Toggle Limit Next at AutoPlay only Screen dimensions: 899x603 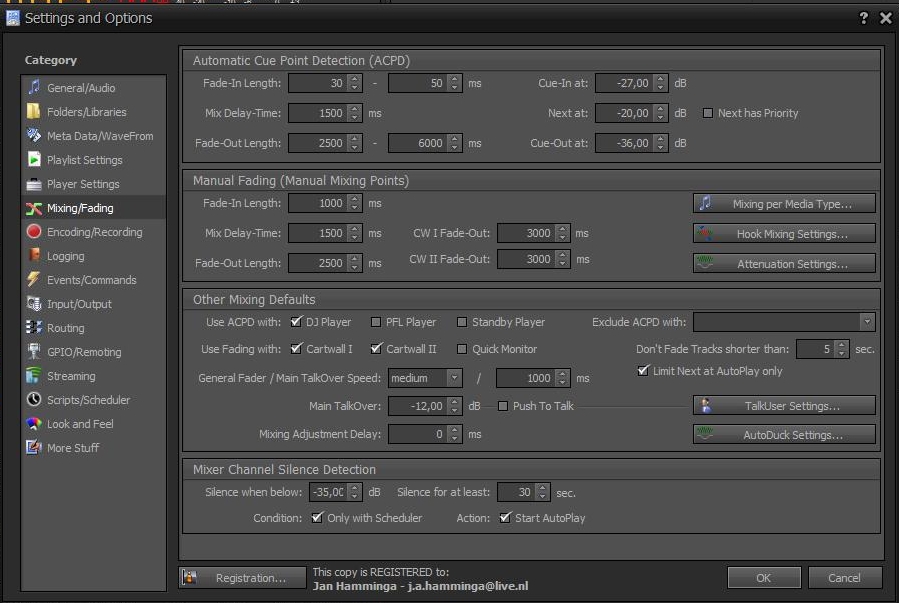643,371
